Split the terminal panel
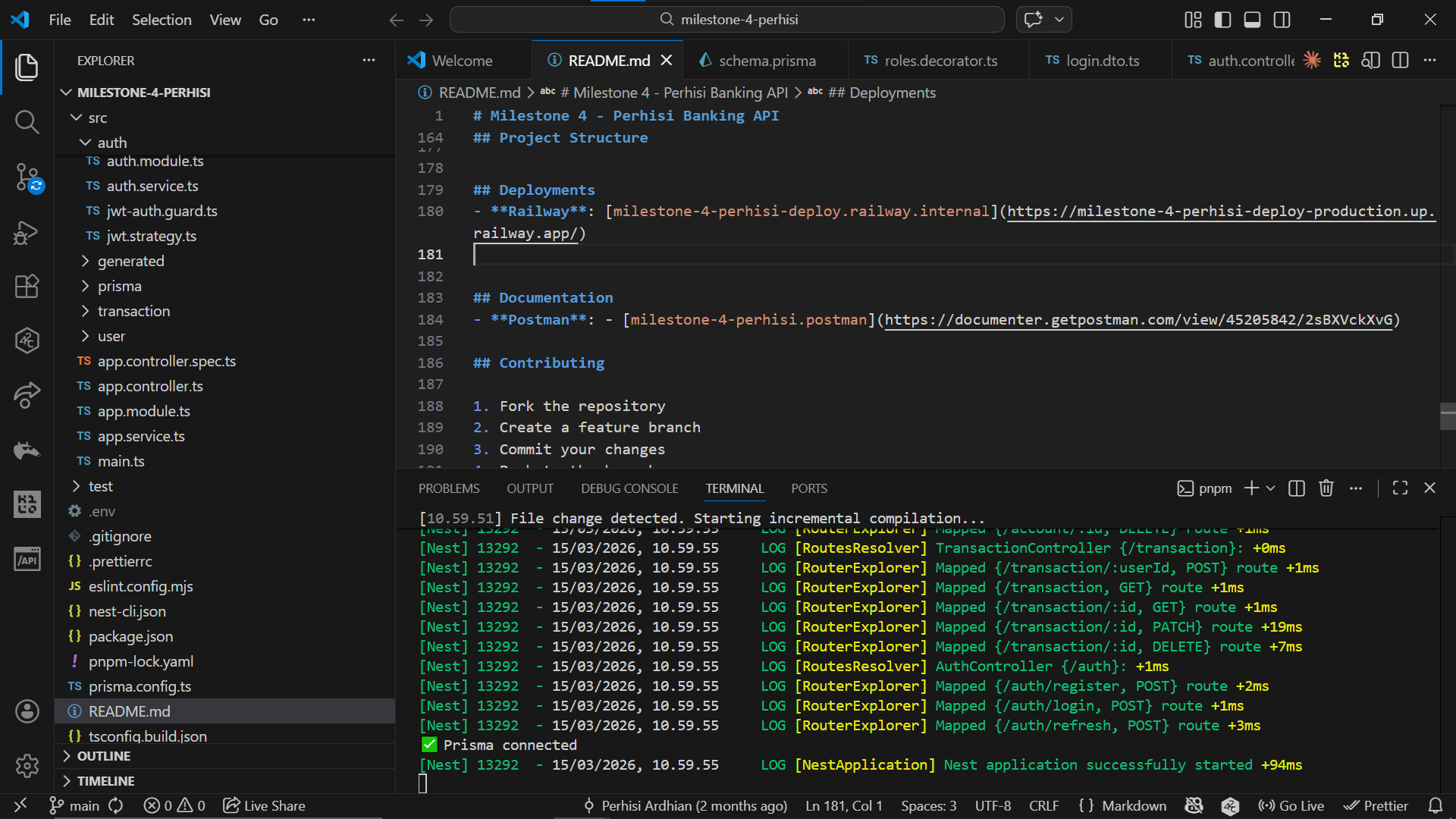Screen dimensions: 1456x819 pos(1297,488)
